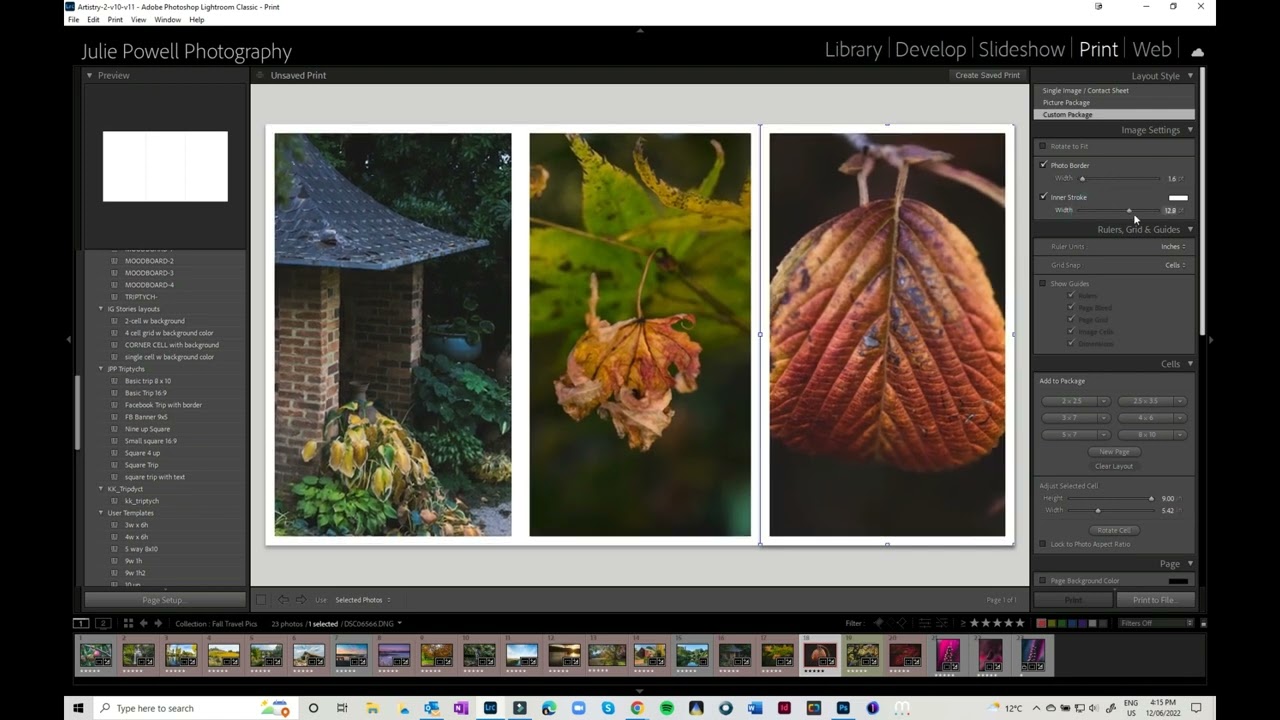Image resolution: width=1280 pixels, height=720 pixels.
Task: Collapse the JPP Triptychs template folder
Action: click(x=101, y=369)
